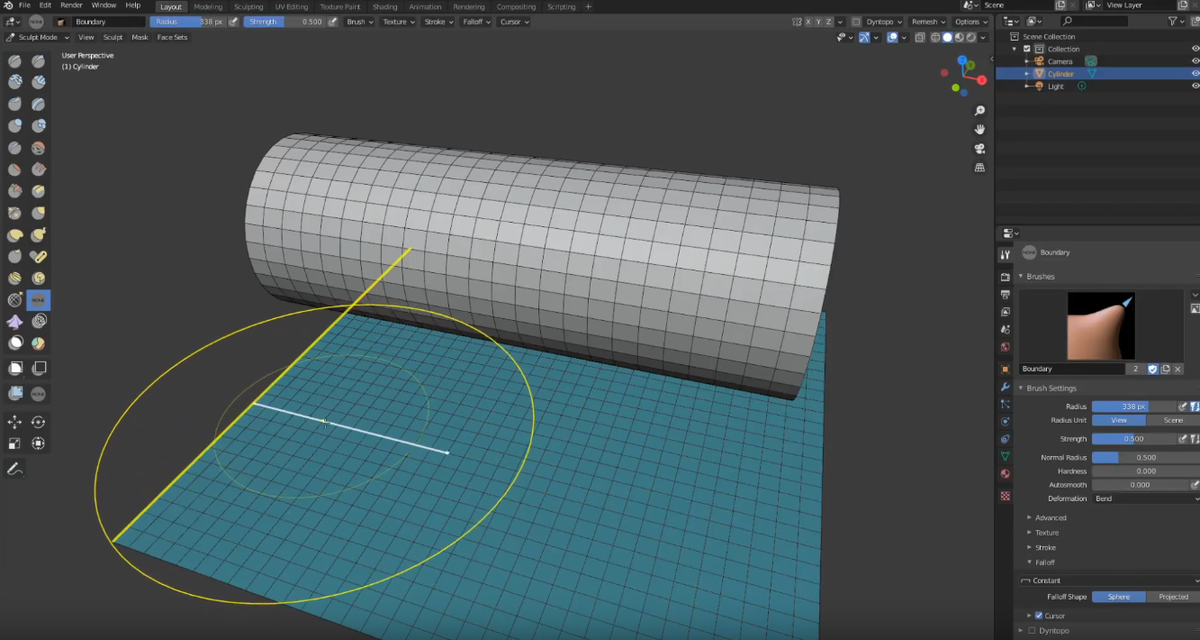Expand the Advanced brush section
The height and width of the screenshot is (640, 1200).
pos(1050,518)
